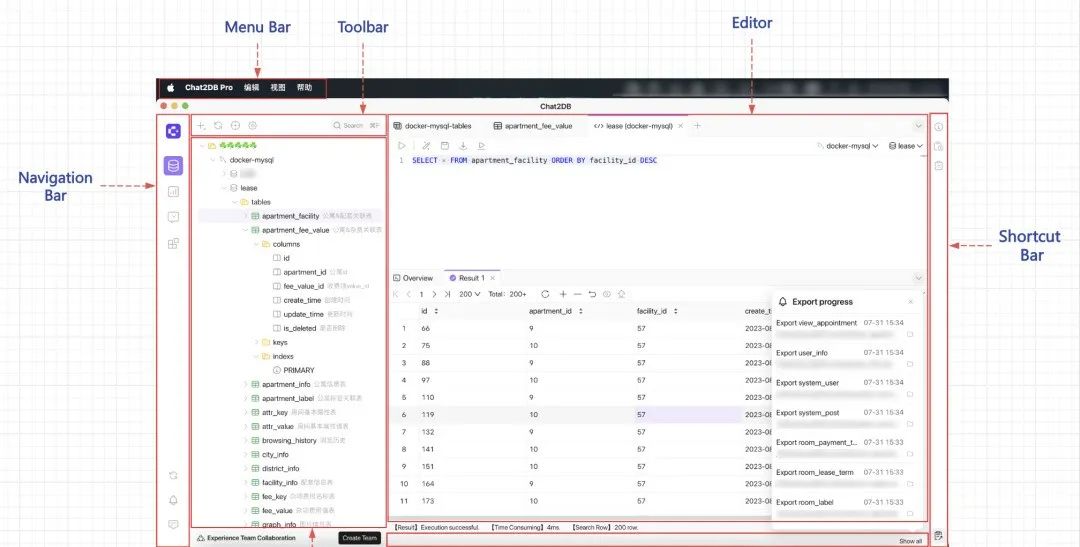Open the Apple menu
The height and width of the screenshot is (547, 1080).
(170, 87)
